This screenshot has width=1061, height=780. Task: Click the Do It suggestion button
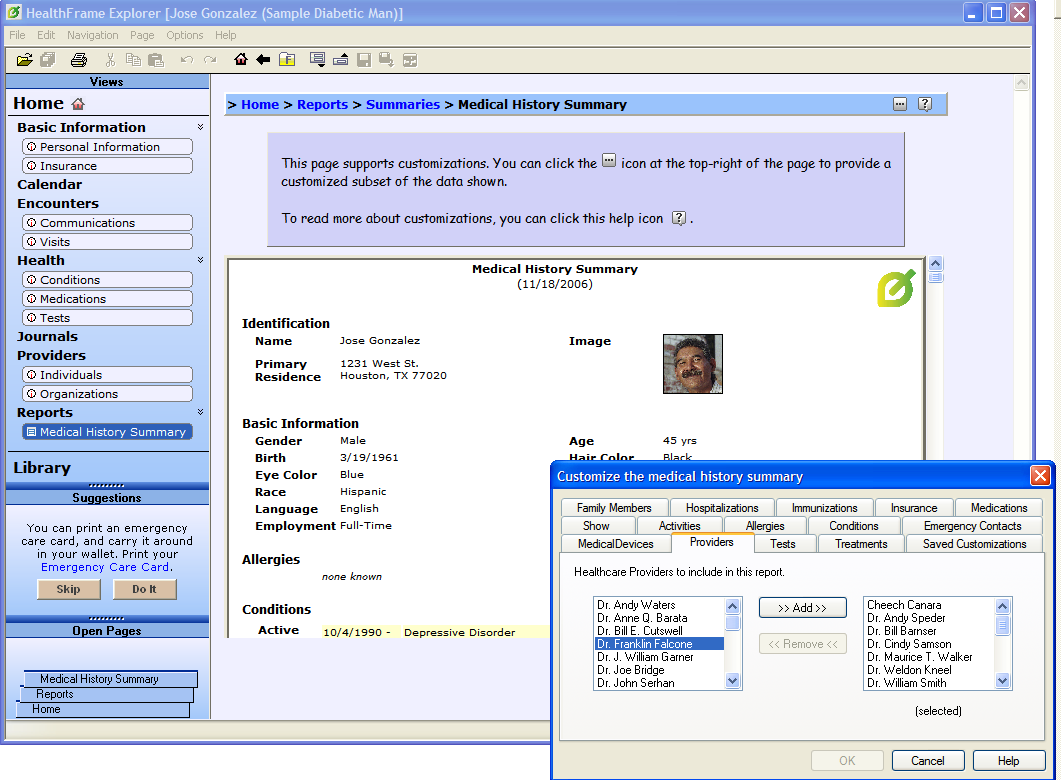point(144,589)
